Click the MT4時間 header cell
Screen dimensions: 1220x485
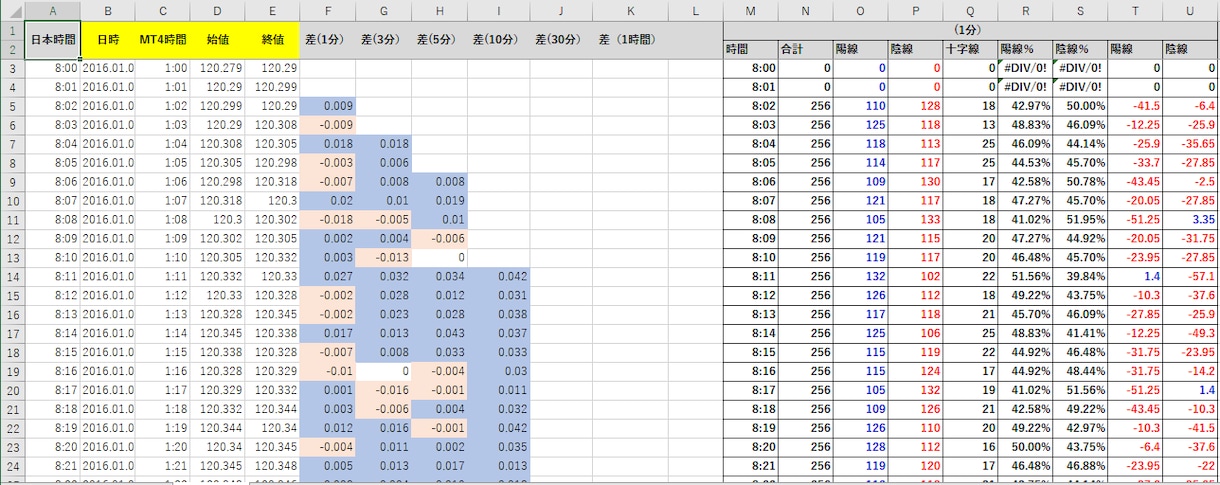[x=162, y=40]
